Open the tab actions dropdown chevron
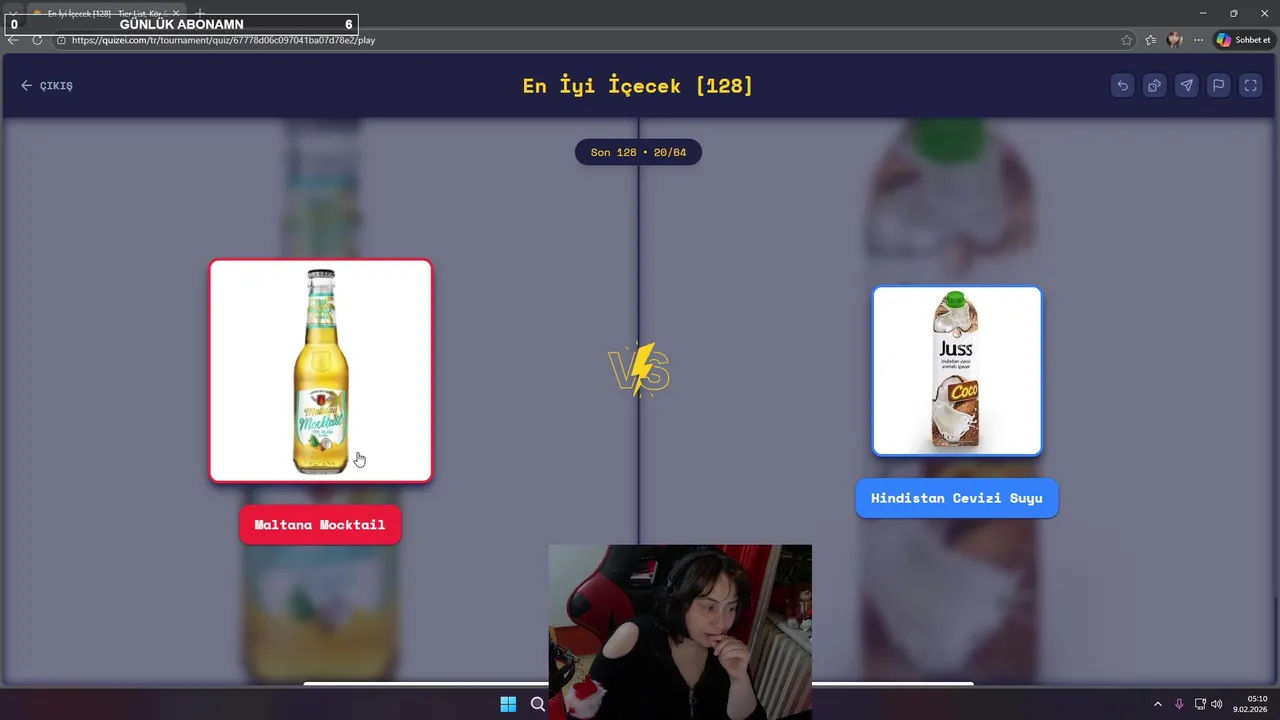This screenshot has width=1280, height=720. [12, 13]
